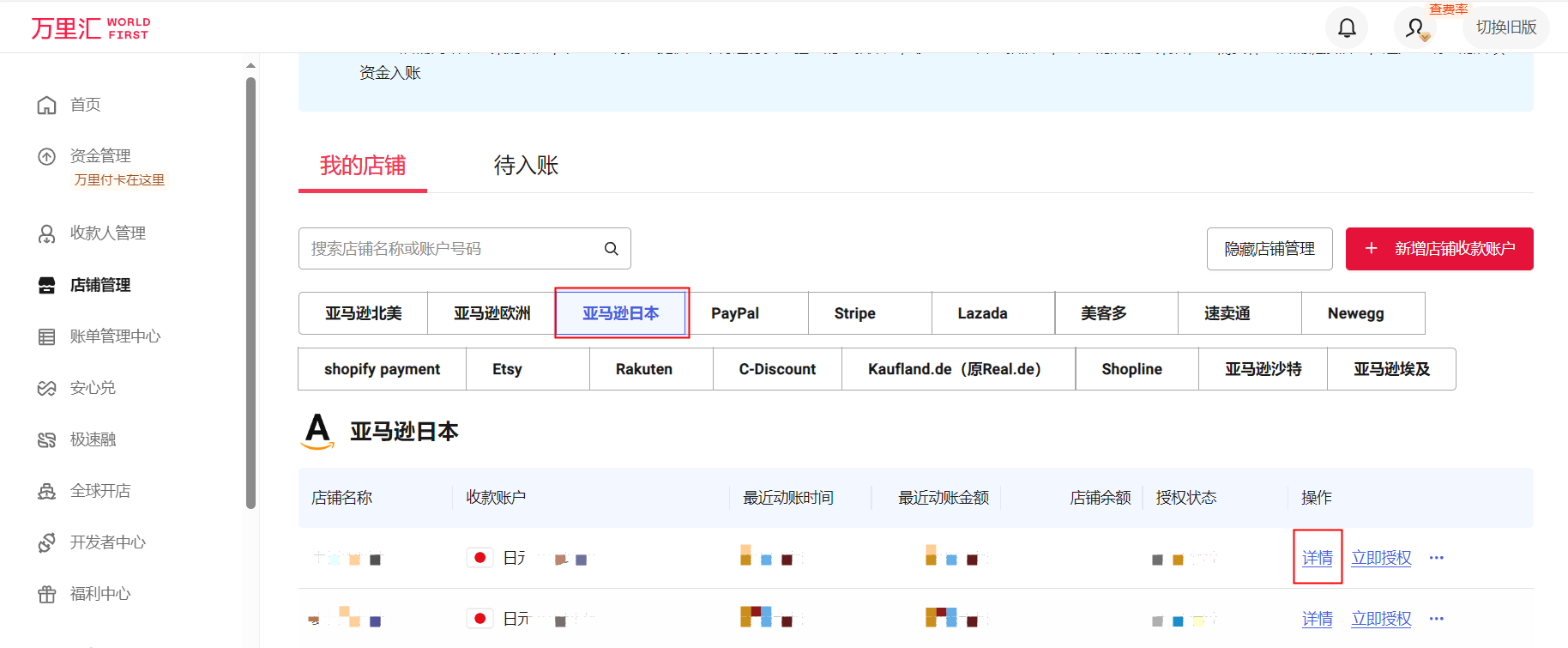The height and width of the screenshot is (648, 1568).
Task: Open 开发者中心 in the sidebar
Action: point(108,542)
